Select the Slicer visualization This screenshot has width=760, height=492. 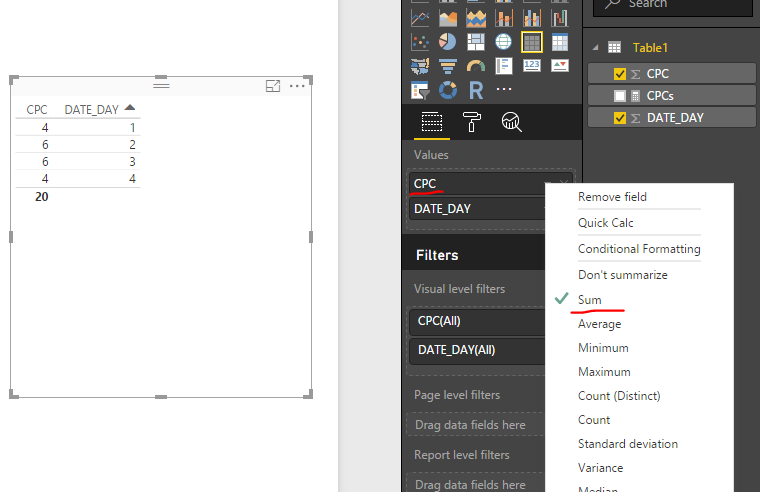coord(420,90)
